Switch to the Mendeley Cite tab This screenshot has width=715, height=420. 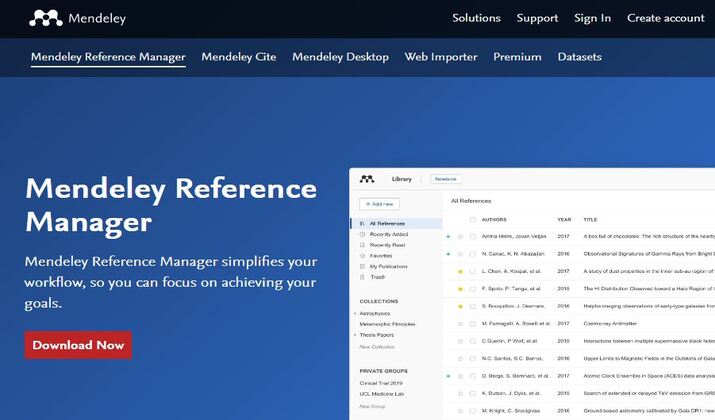pos(239,57)
